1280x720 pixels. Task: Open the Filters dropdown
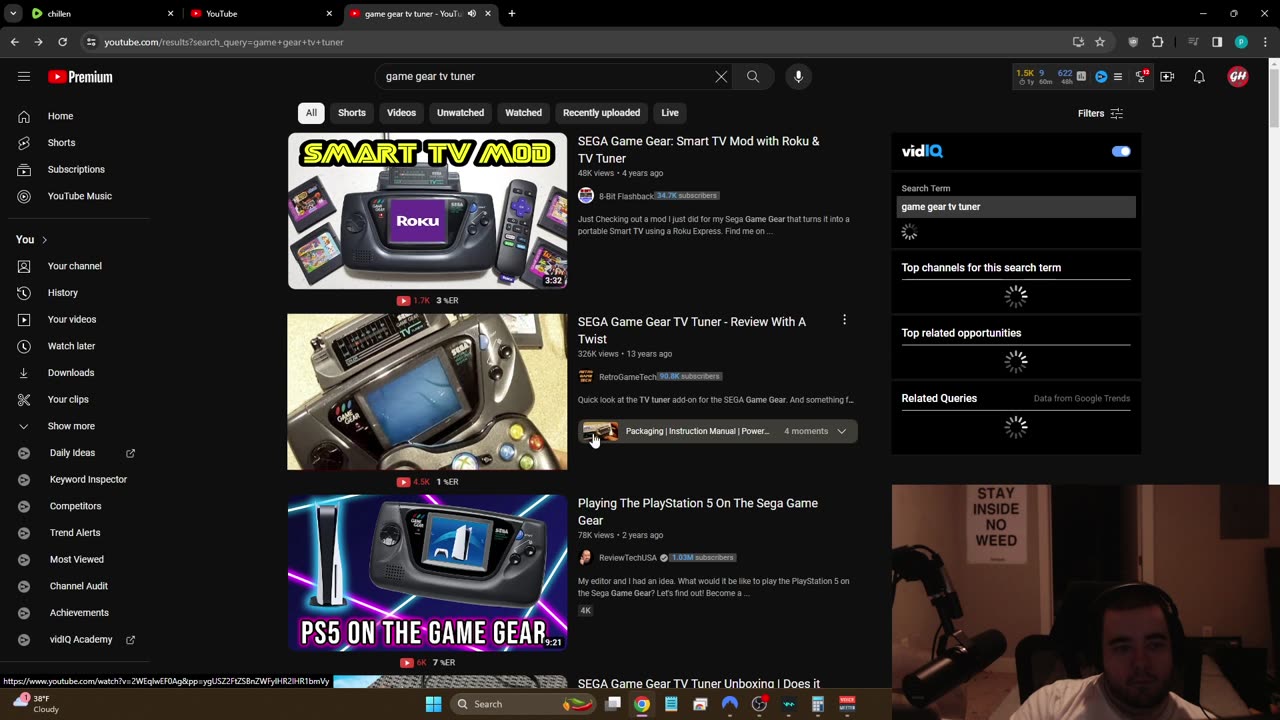pyautogui.click(x=1100, y=113)
